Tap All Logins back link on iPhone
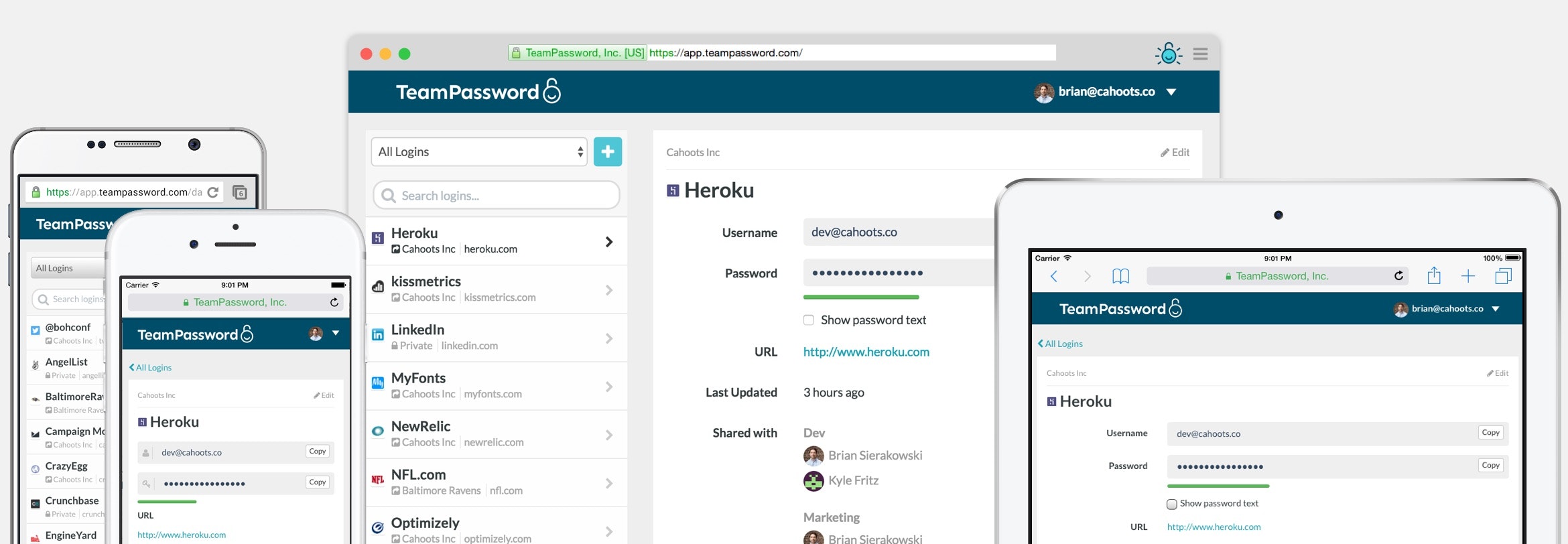1568x544 pixels. tap(150, 368)
